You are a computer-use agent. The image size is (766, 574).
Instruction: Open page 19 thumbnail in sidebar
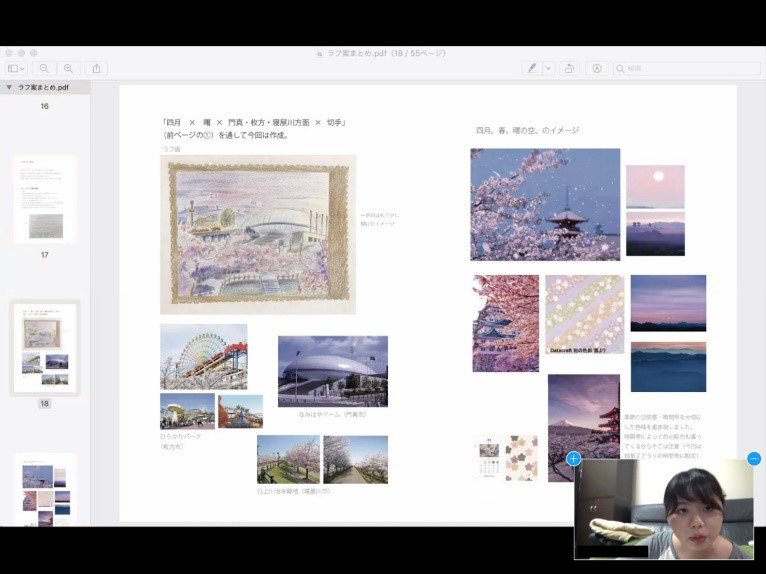[45, 490]
